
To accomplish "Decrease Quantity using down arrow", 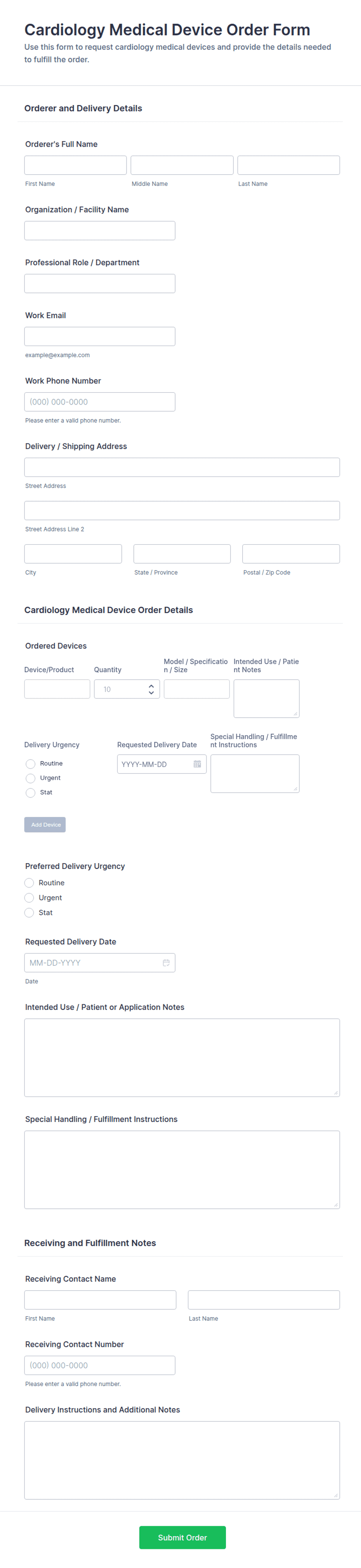I will 151,693.
